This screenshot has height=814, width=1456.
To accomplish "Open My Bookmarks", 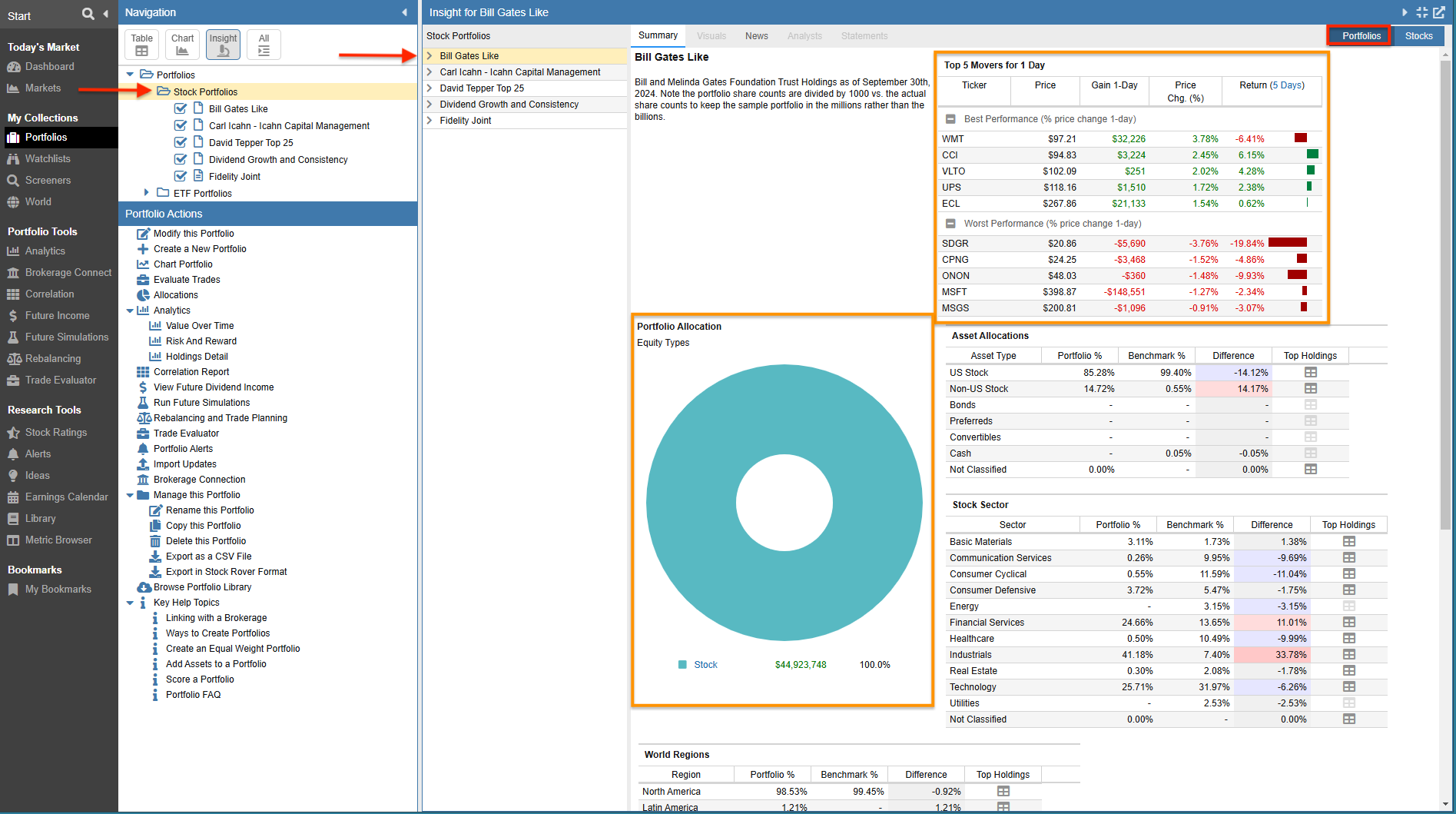I will coord(58,590).
